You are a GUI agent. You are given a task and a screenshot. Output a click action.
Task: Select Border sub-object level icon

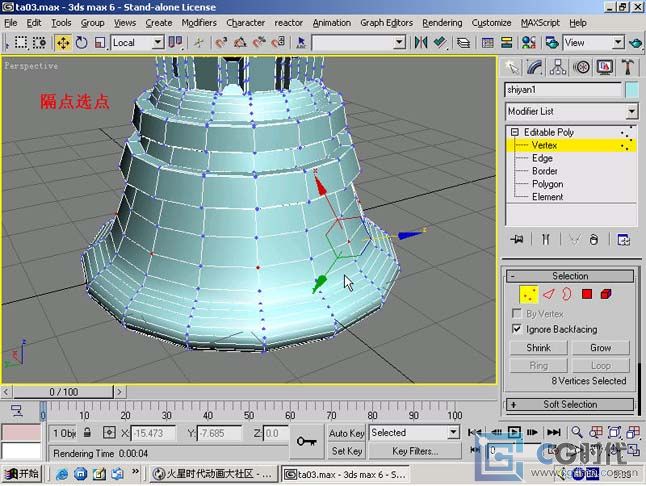[x=567, y=294]
